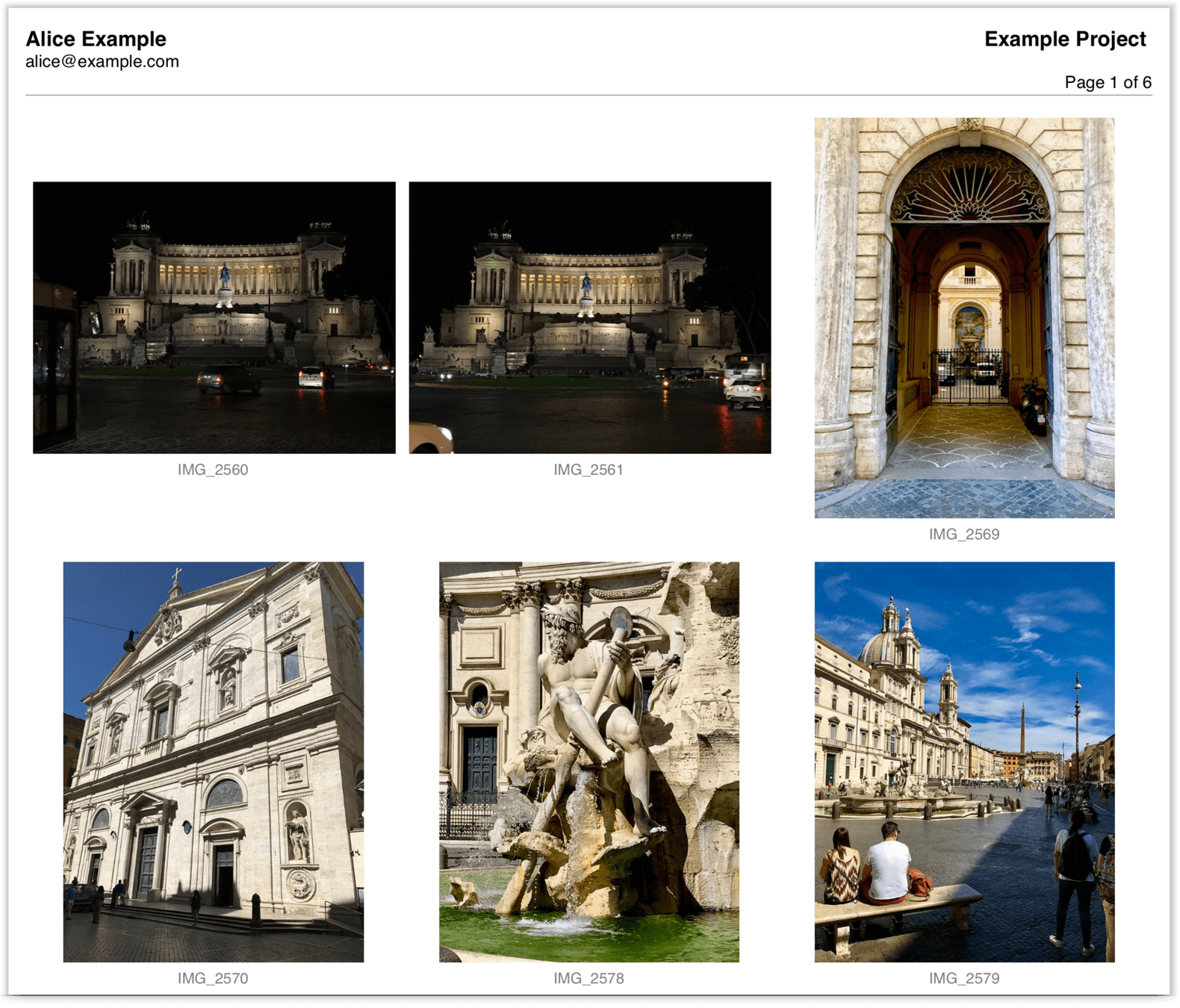Click the IMG_2570 caption

coord(213,978)
